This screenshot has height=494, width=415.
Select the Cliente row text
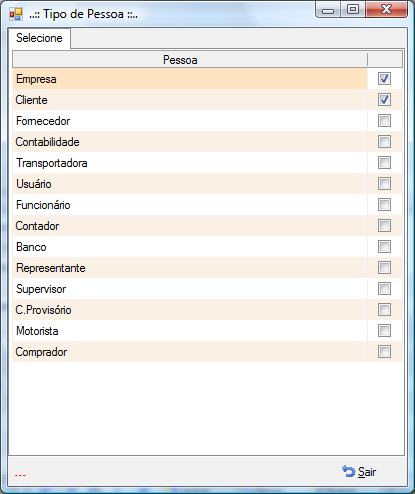(31, 100)
